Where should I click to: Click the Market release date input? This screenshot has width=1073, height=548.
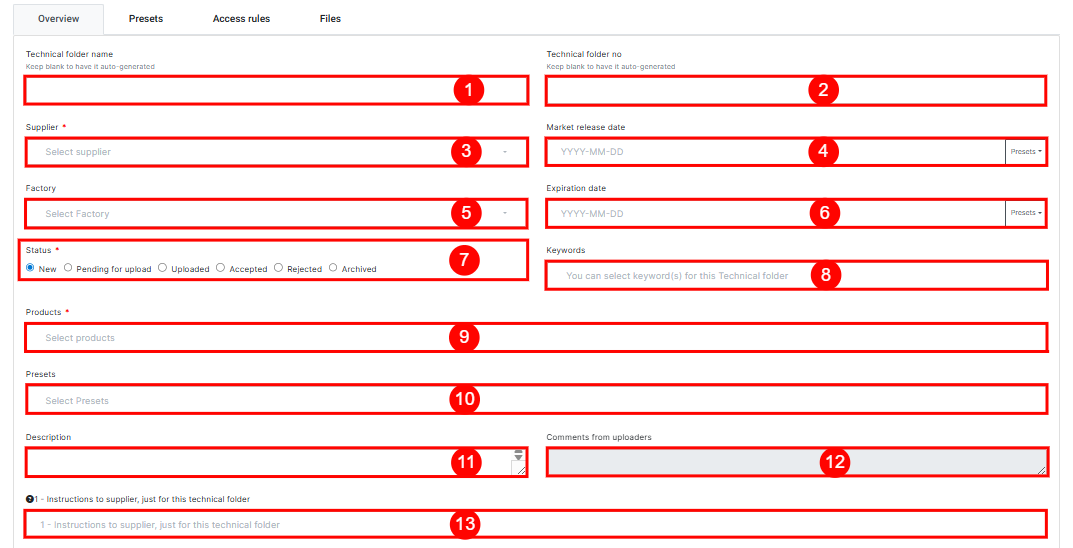(680, 152)
